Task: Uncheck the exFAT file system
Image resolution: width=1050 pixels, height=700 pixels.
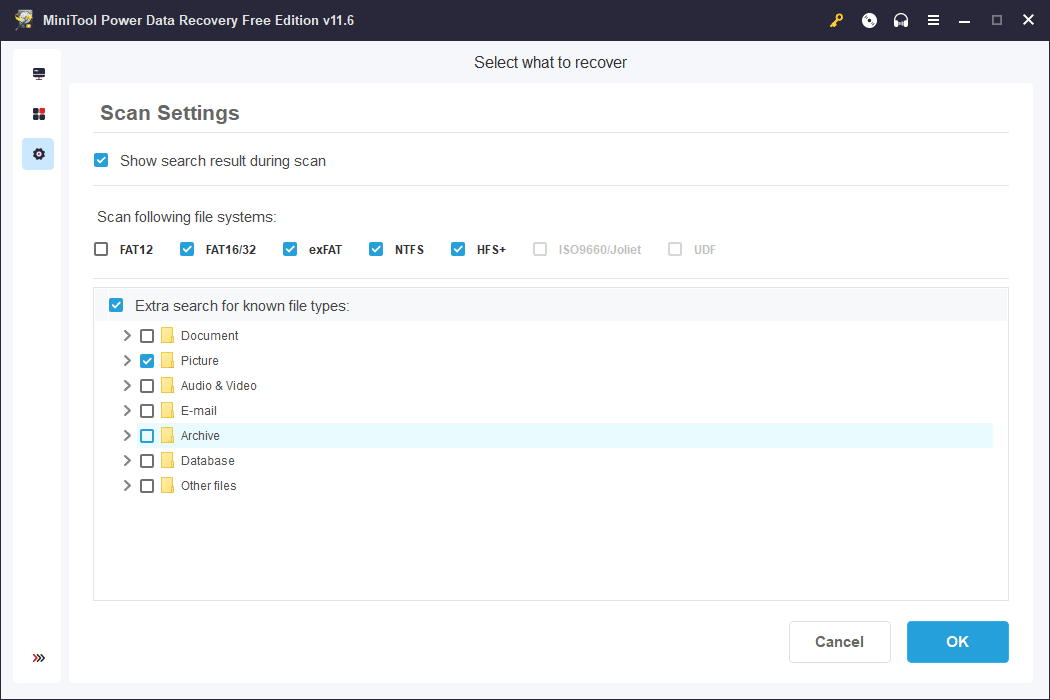Action: tap(290, 249)
